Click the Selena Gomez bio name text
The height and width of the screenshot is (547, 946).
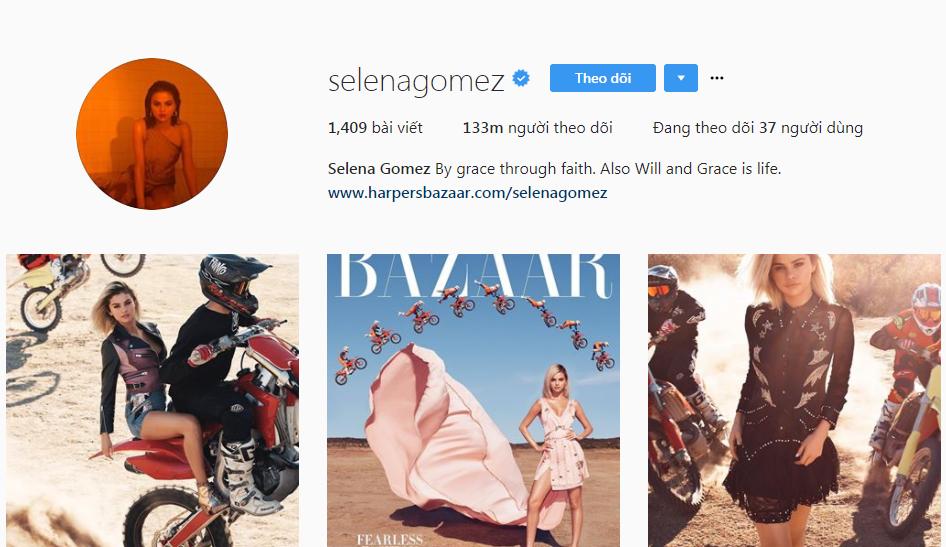(379, 169)
